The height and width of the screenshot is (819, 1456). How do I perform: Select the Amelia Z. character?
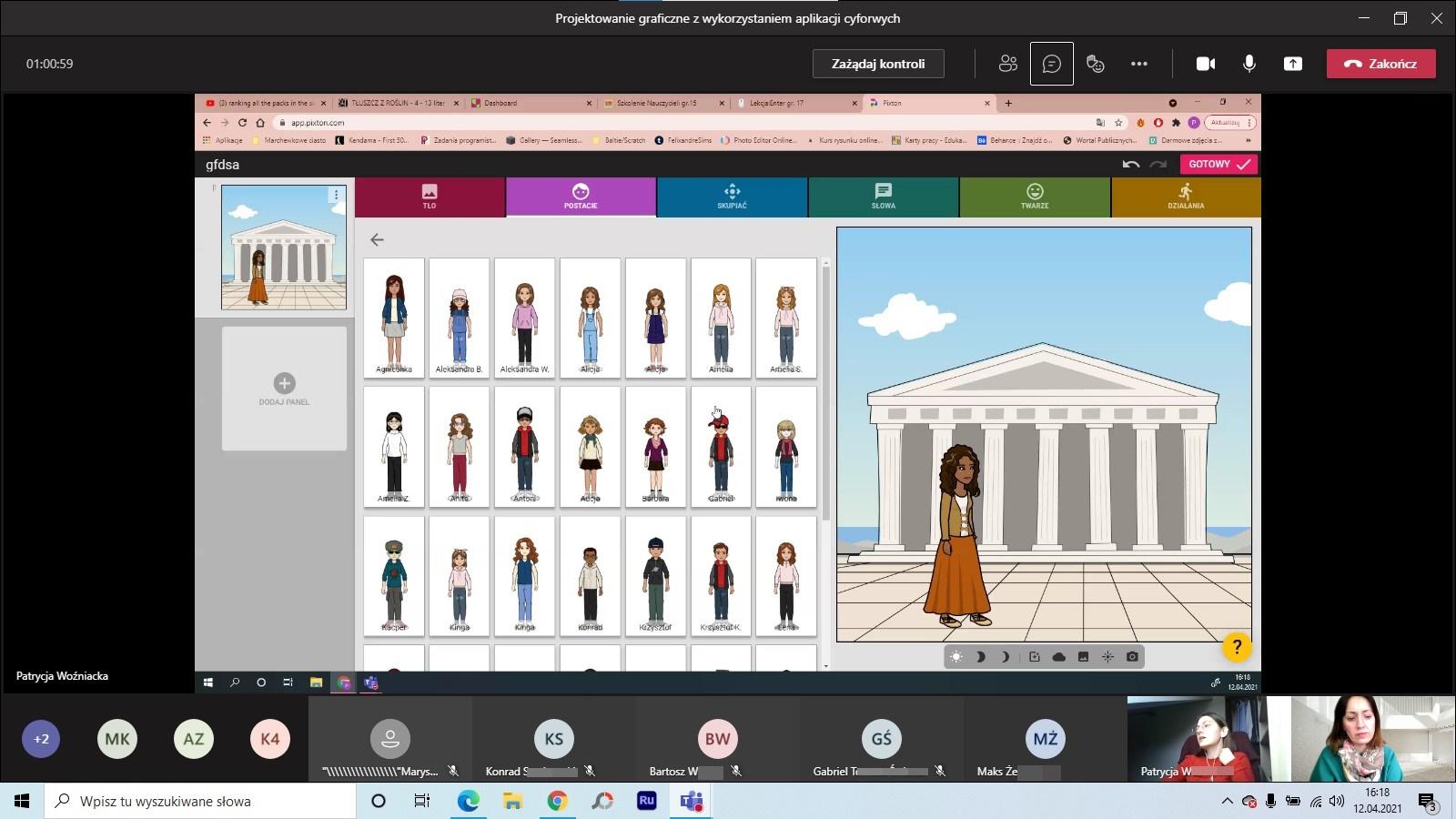(394, 447)
